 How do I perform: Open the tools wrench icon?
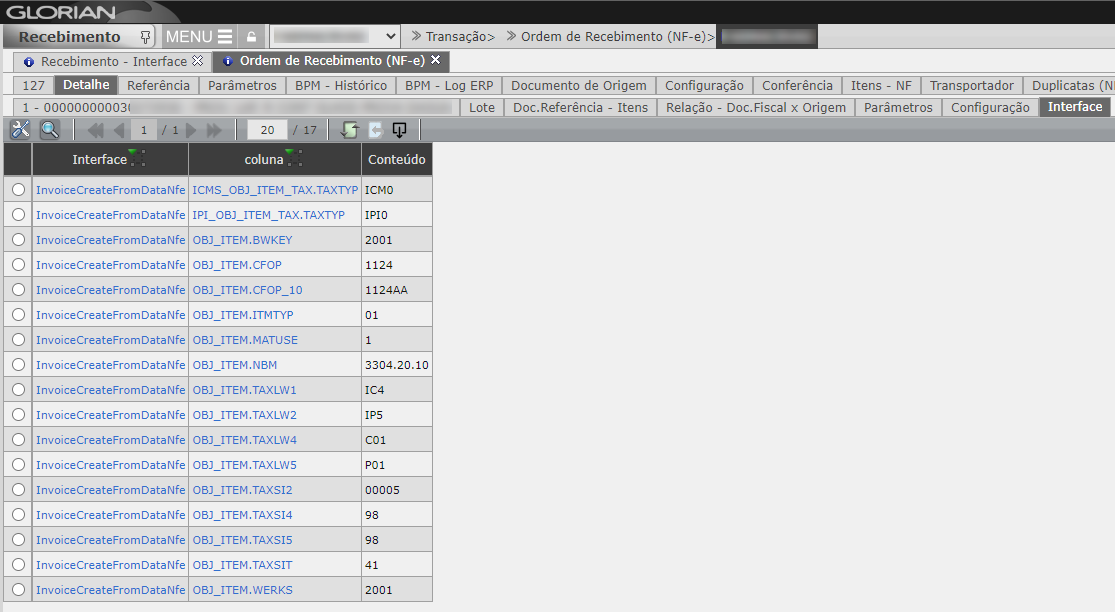click(20, 130)
